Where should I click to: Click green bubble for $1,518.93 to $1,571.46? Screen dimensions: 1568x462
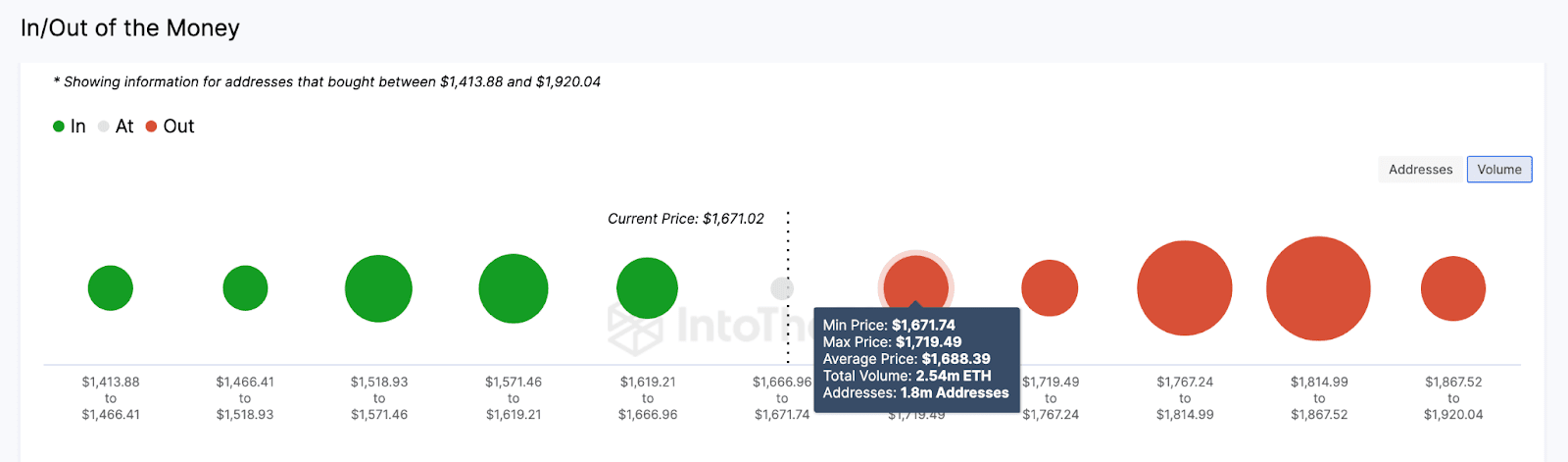[x=378, y=288]
